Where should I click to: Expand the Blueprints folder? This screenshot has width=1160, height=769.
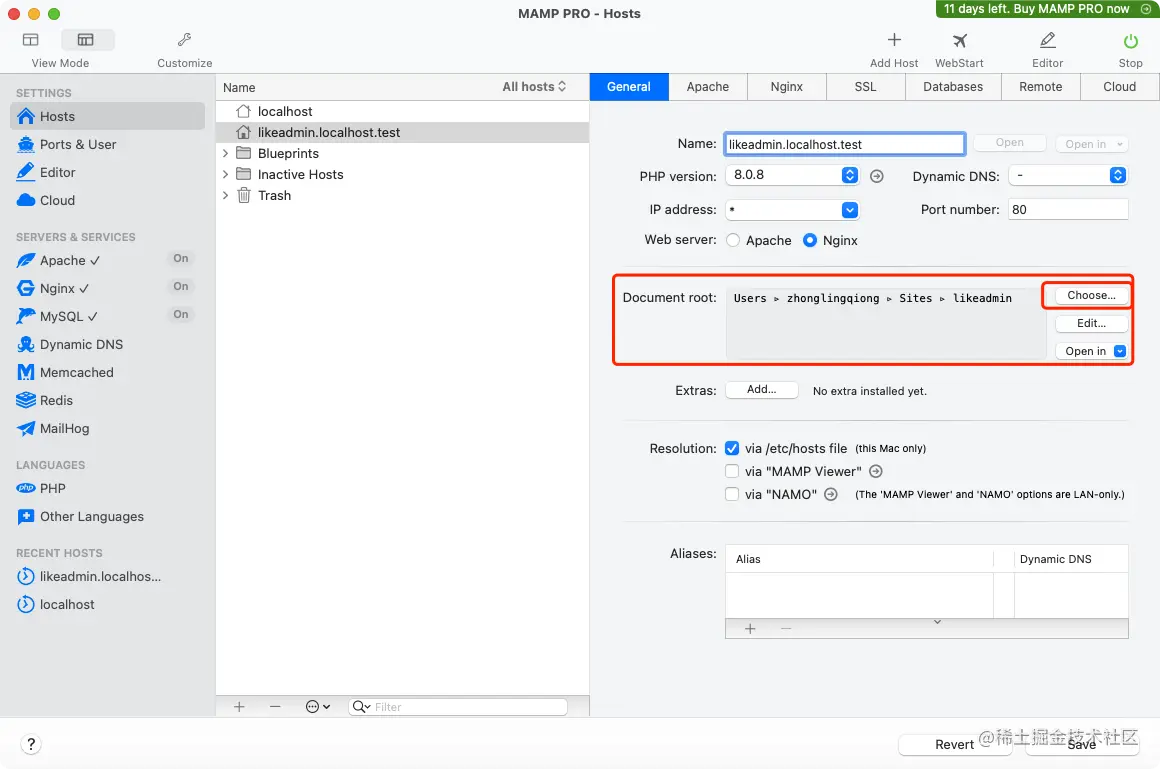pyautogui.click(x=226, y=153)
